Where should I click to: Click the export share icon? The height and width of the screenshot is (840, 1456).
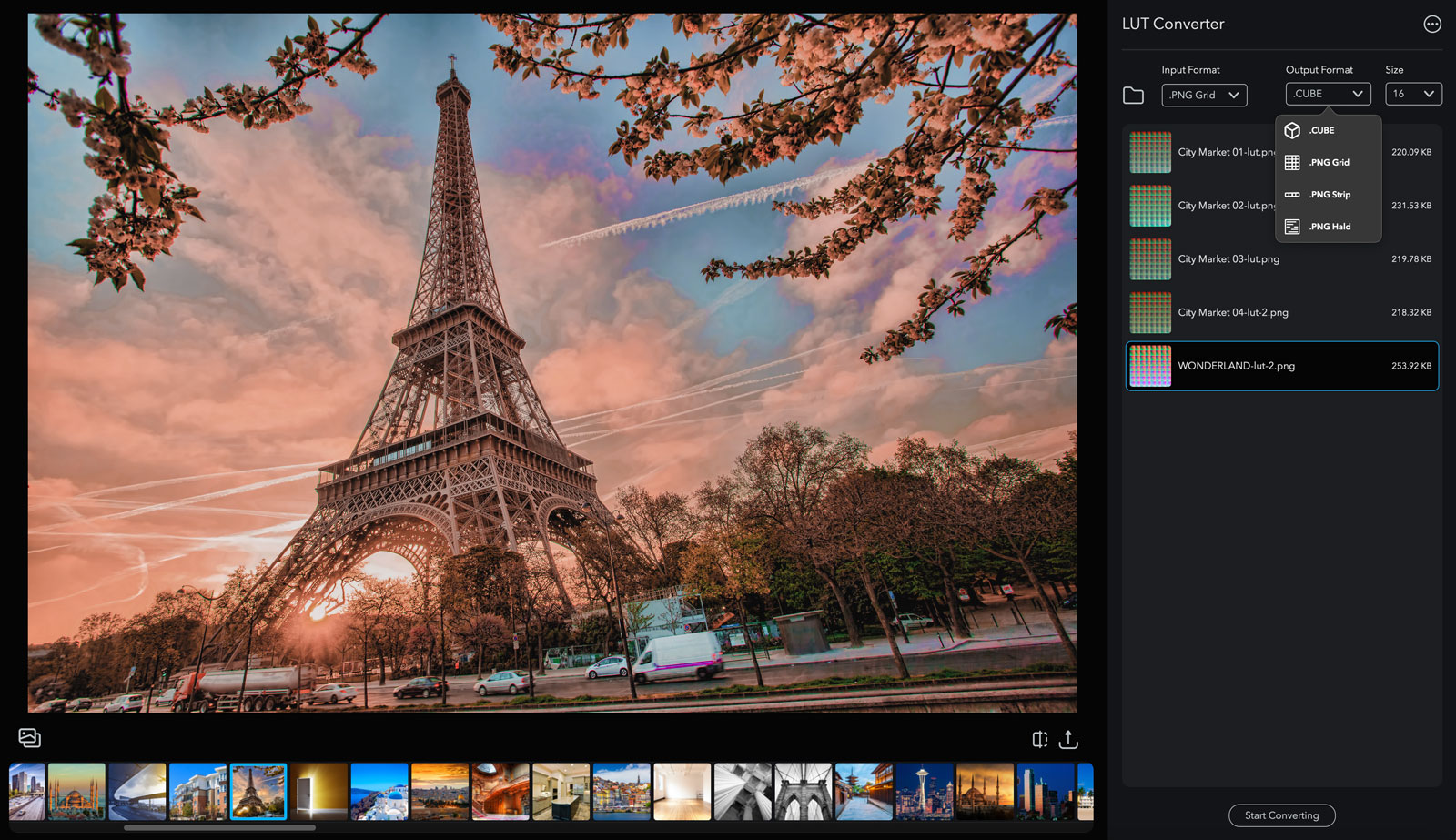click(x=1068, y=740)
